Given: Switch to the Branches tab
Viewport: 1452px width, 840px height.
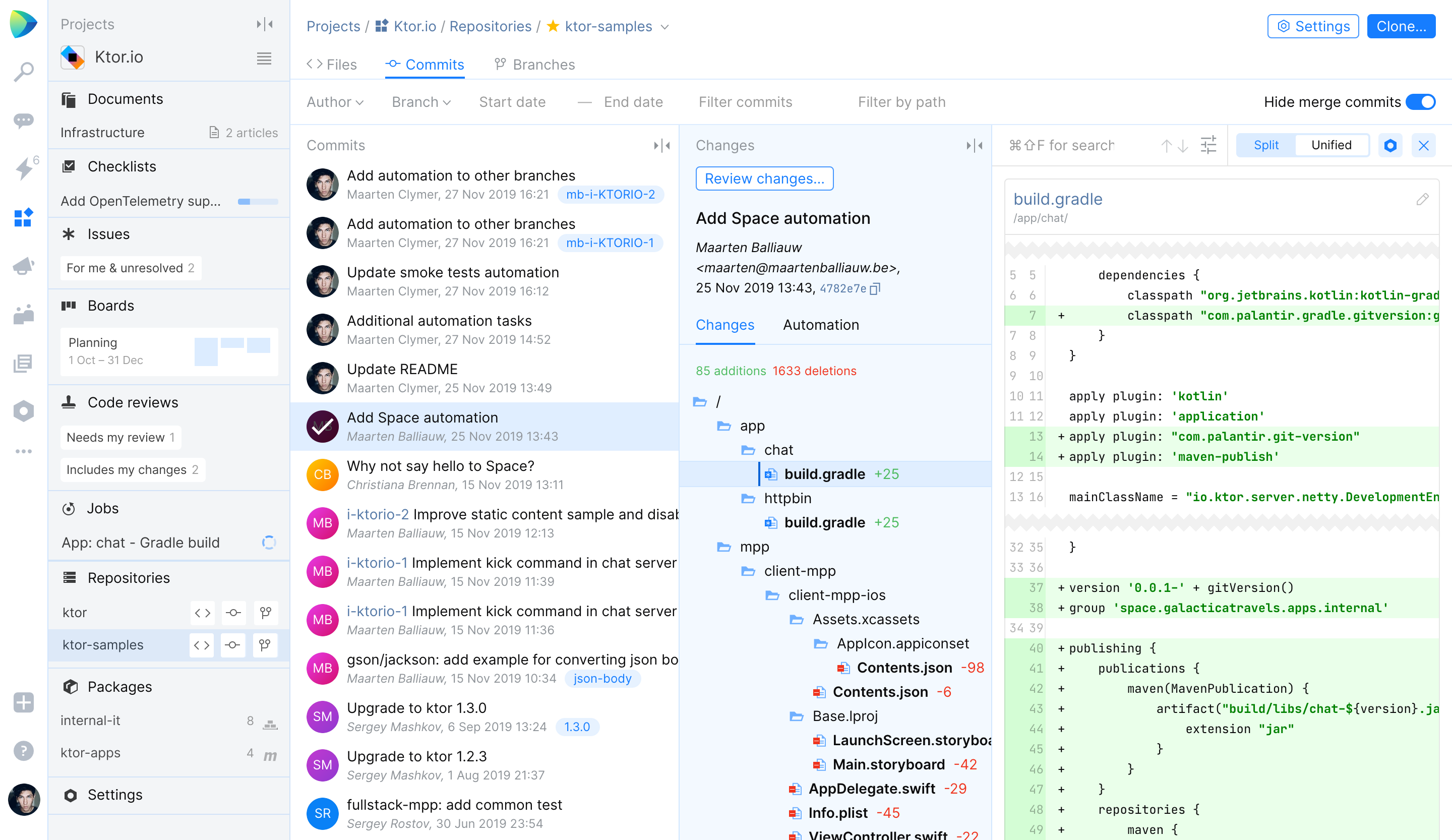Looking at the screenshot, I should (x=535, y=65).
